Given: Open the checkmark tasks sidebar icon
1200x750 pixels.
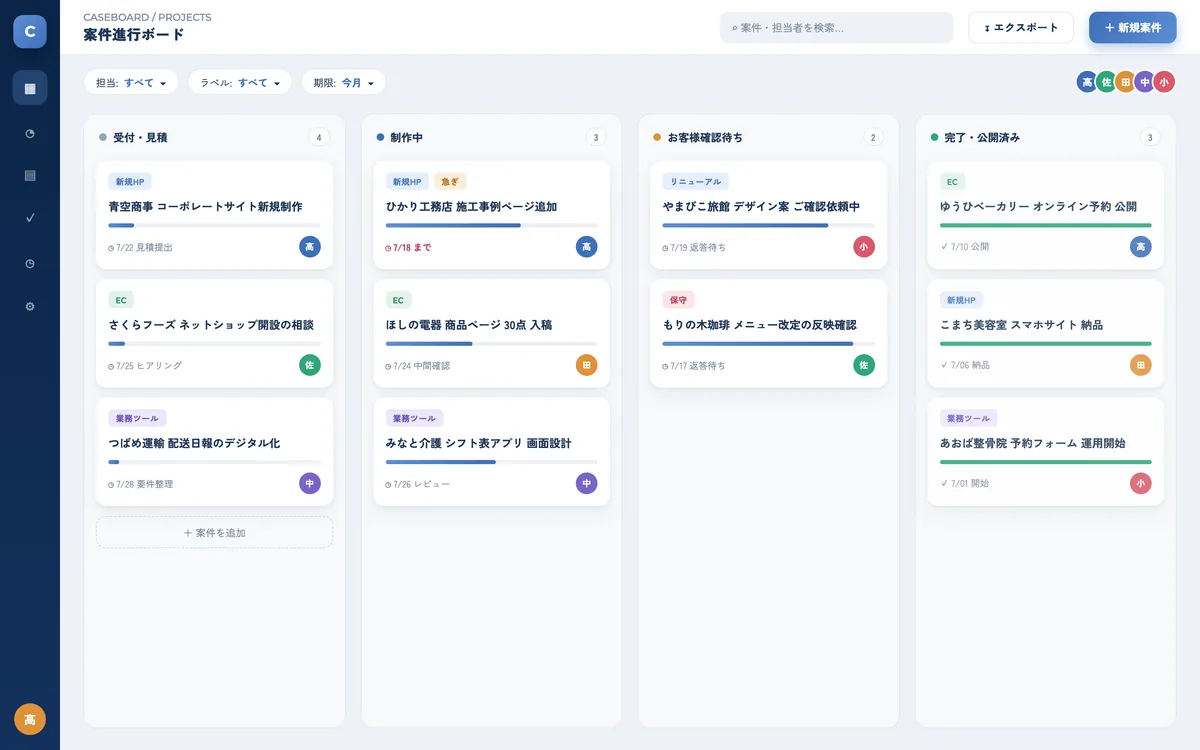Looking at the screenshot, I should [x=30, y=218].
